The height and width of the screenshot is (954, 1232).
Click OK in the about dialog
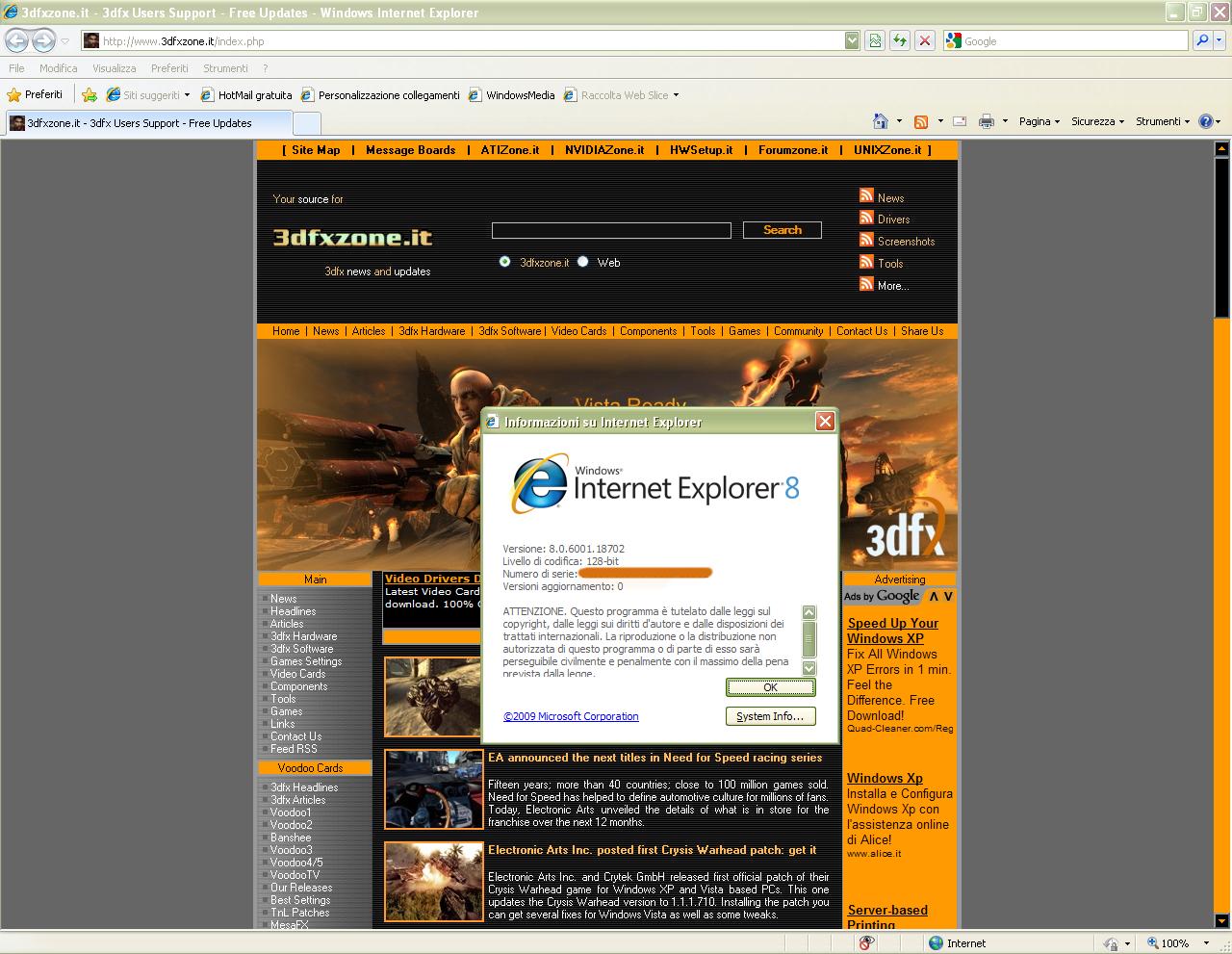coord(770,687)
